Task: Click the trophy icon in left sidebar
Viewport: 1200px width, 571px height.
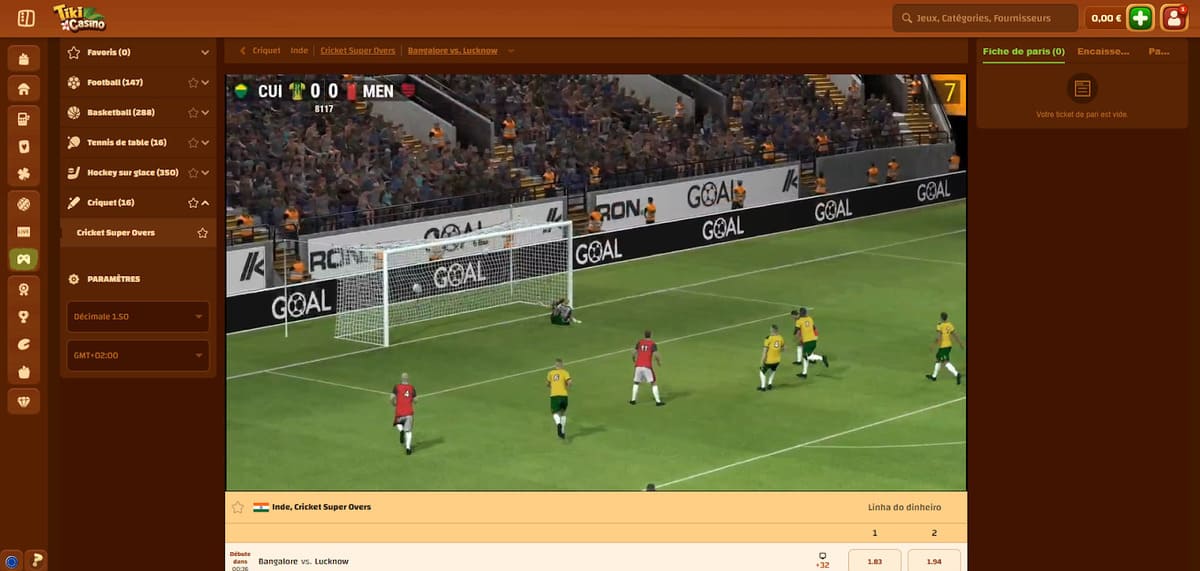Action: (x=23, y=316)
